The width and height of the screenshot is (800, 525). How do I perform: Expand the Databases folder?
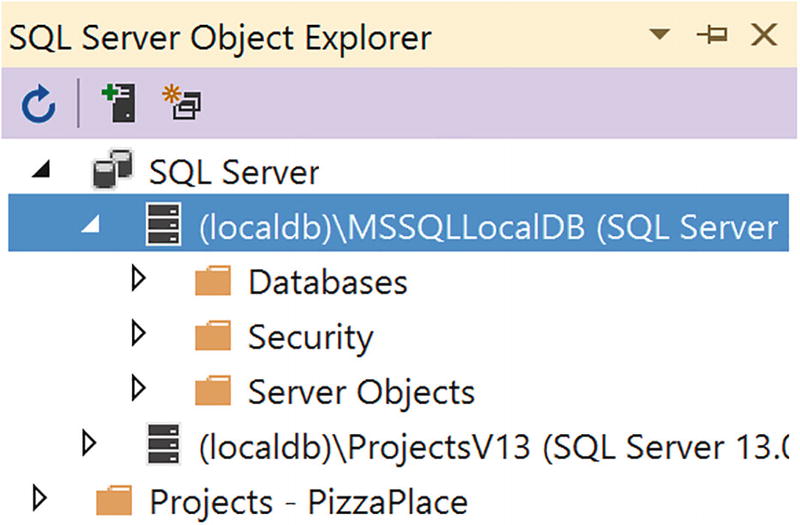[141, 281]
